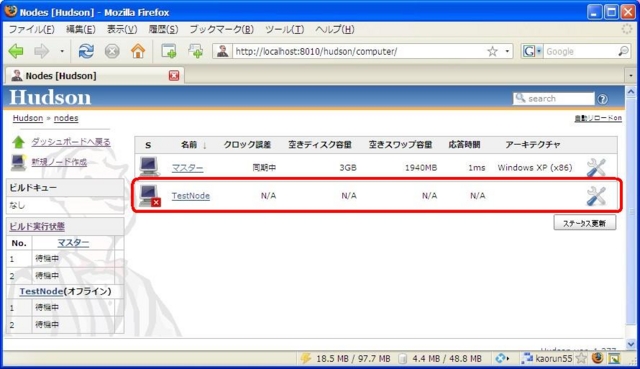Screen dimensions: 640x369
Task: Click the Google search input box
Action: [580, 51]
